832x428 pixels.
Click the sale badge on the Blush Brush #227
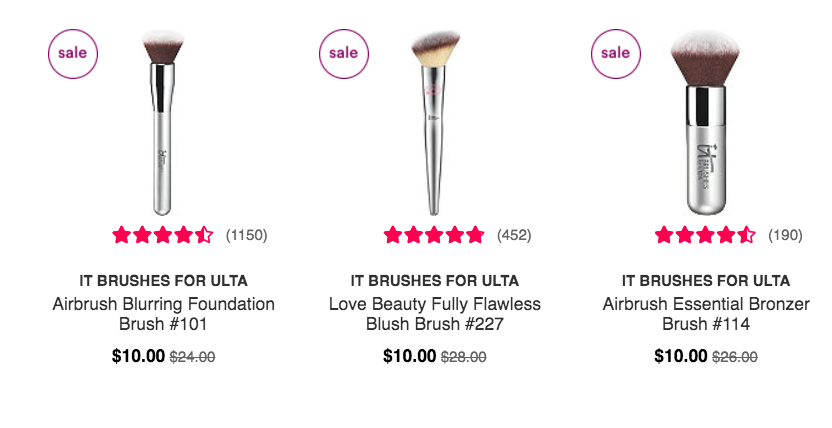pos(344,54)
